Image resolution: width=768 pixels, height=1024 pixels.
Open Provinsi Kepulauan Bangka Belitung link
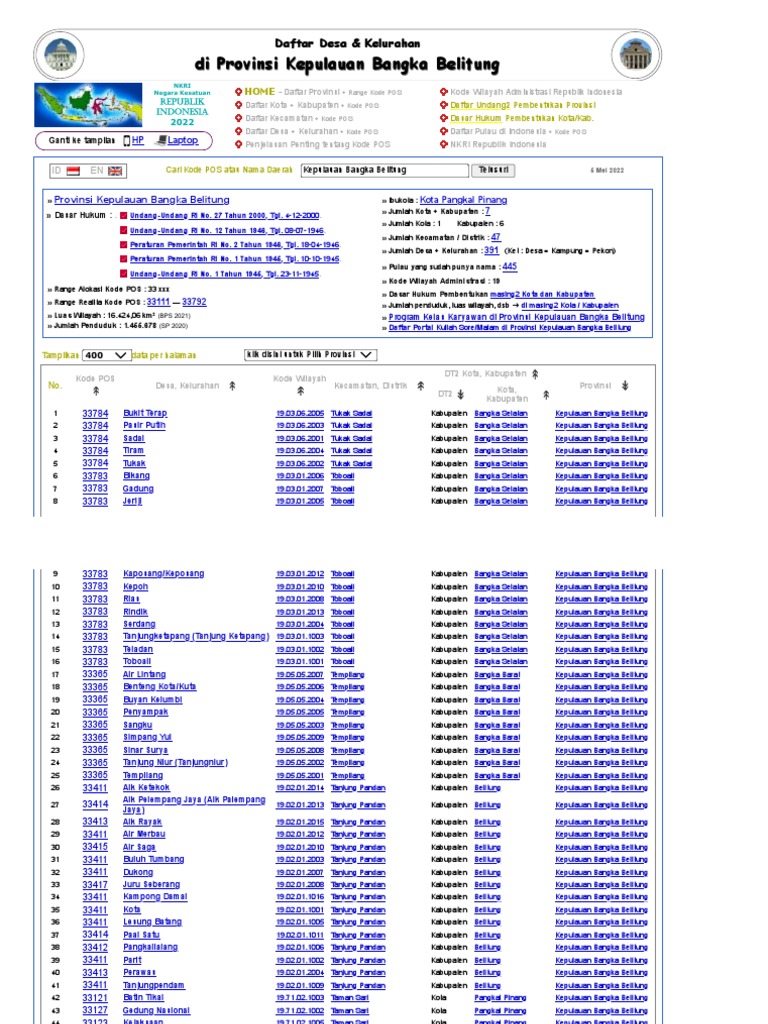142,200
